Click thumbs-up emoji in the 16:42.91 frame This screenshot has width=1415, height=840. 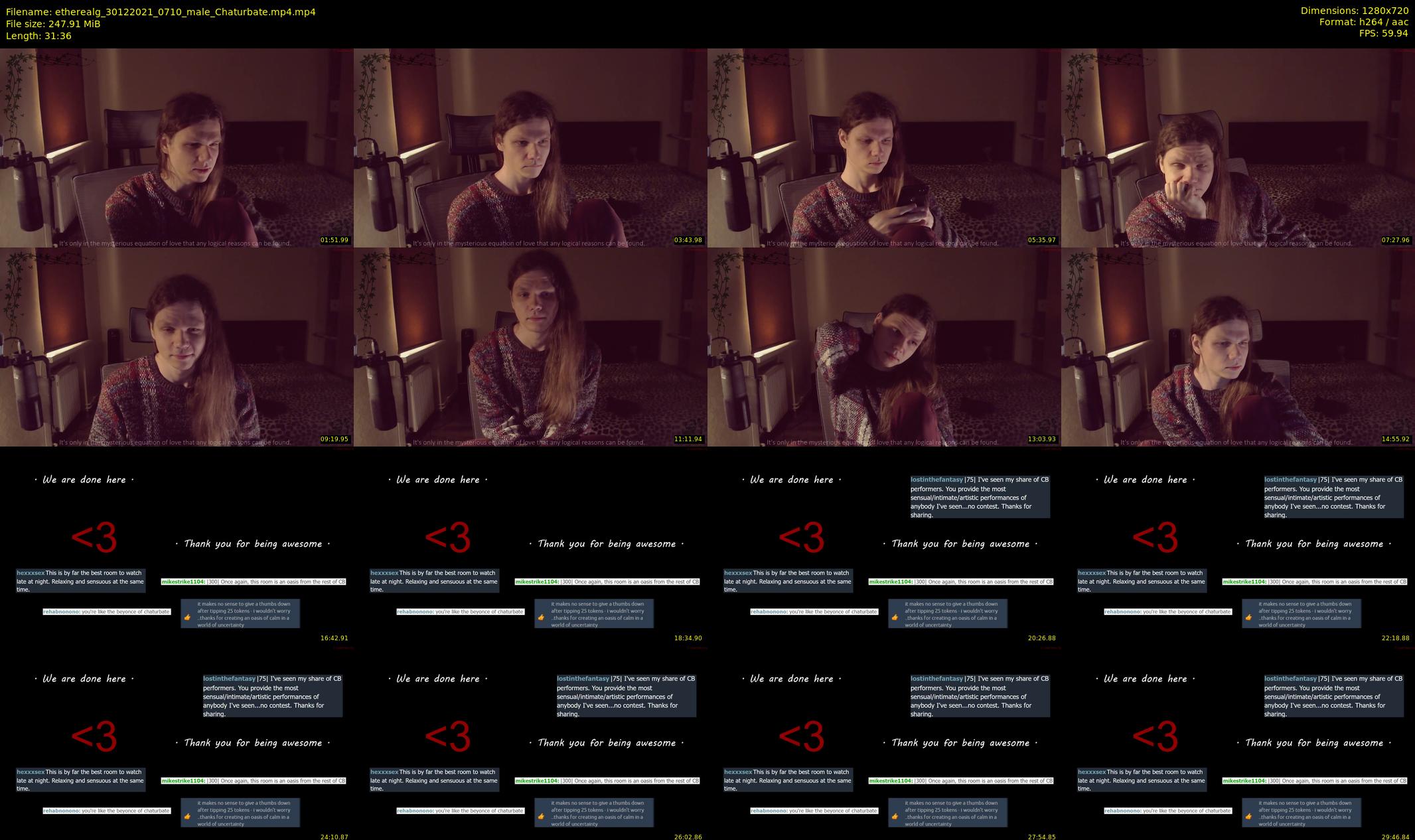coord(187,617)
